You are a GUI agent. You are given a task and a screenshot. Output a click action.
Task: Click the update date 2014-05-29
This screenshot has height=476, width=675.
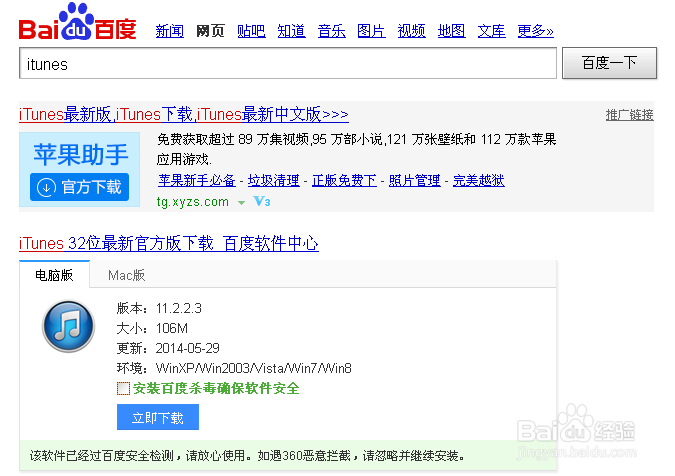(188, 348)
